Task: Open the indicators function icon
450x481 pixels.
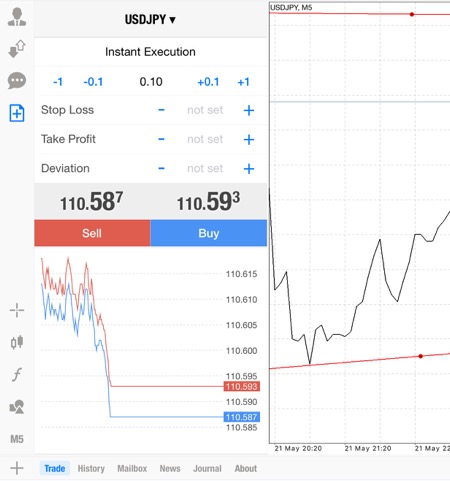Action: tap(17, 374)
